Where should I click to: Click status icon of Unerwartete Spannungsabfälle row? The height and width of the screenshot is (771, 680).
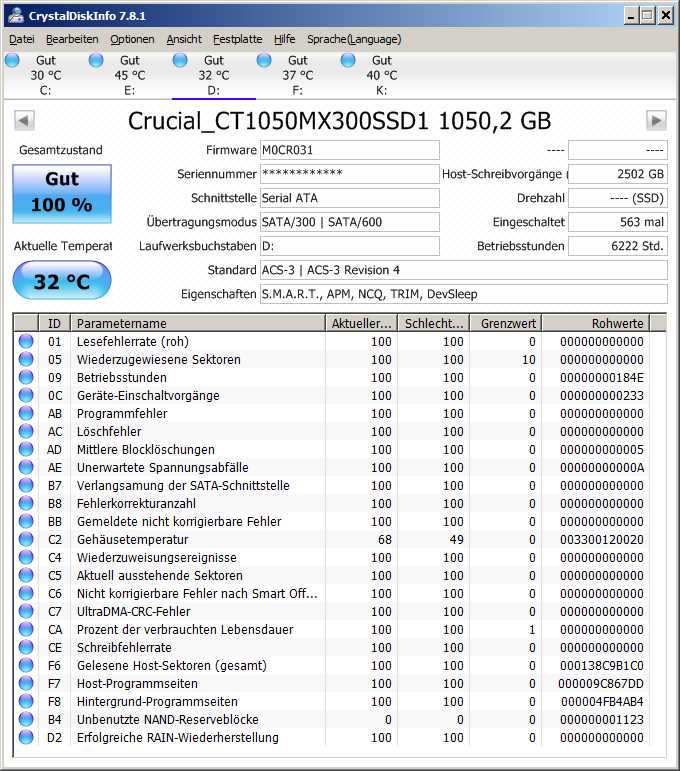tap(26, 467)
